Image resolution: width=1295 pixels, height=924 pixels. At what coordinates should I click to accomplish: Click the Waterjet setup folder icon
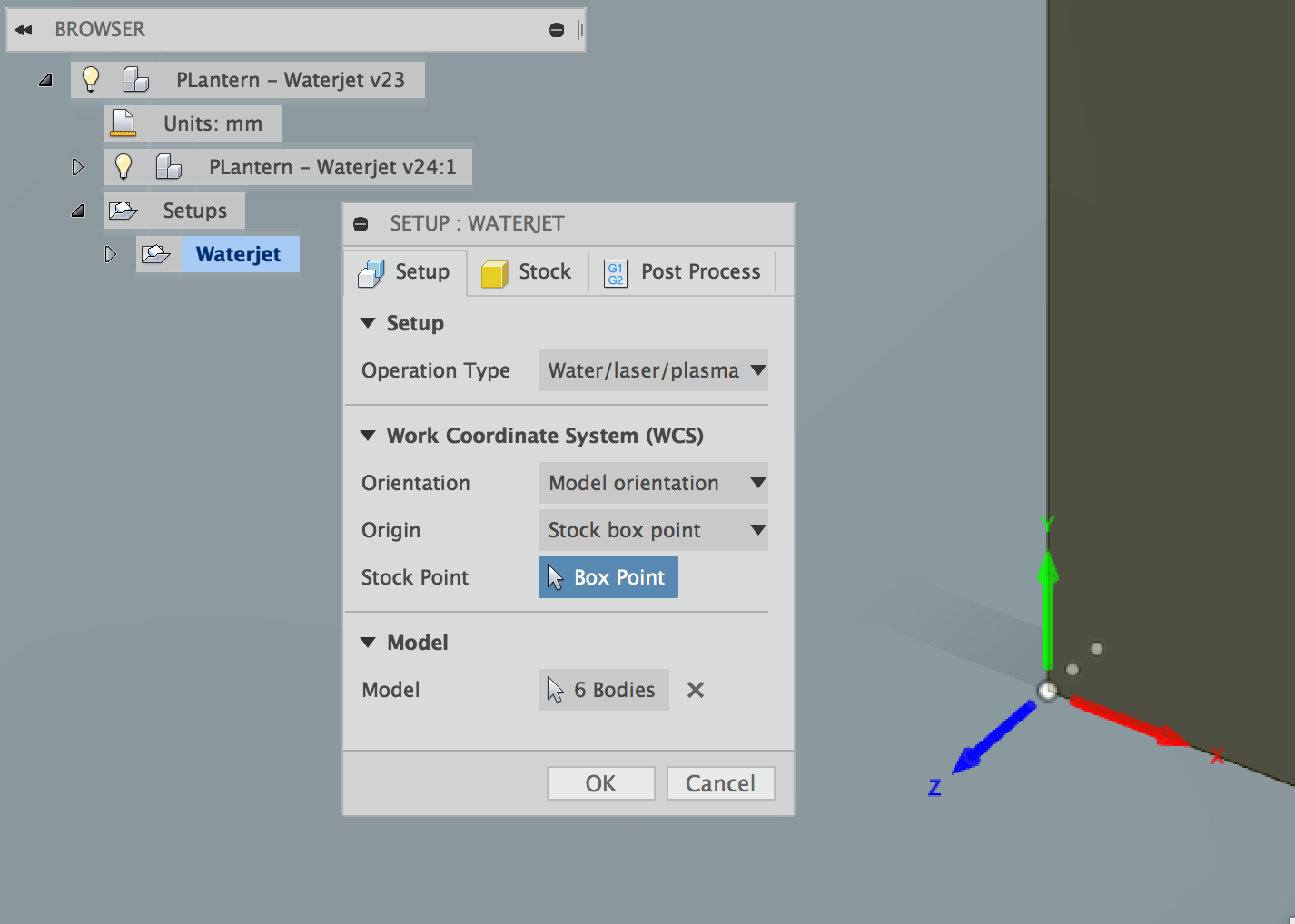pyautogui.click(x=155, y=254)
